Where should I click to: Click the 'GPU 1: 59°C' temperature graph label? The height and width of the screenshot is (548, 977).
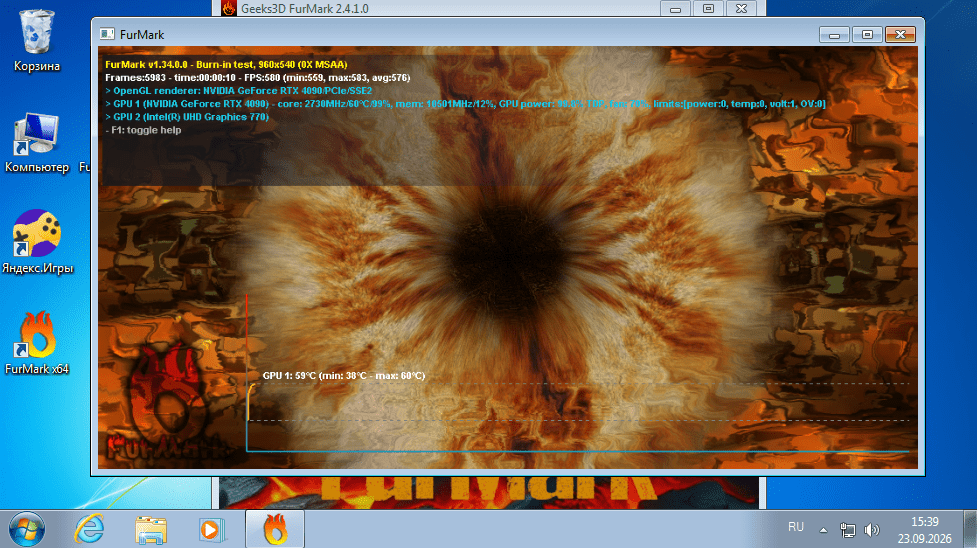344,375
